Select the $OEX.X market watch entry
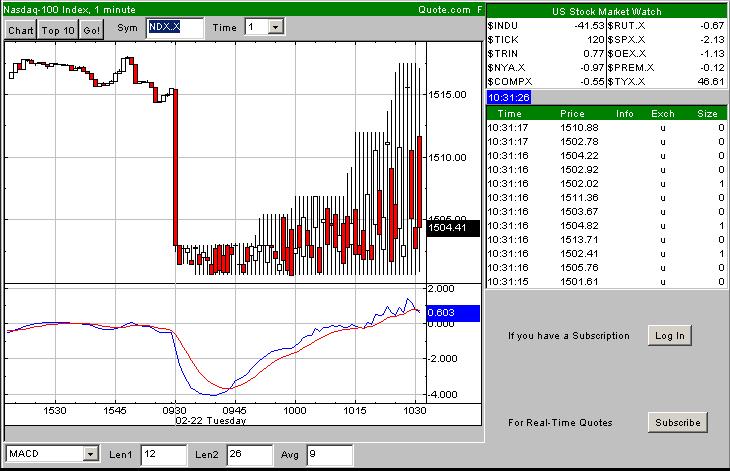730x471 pixels. 666,54
